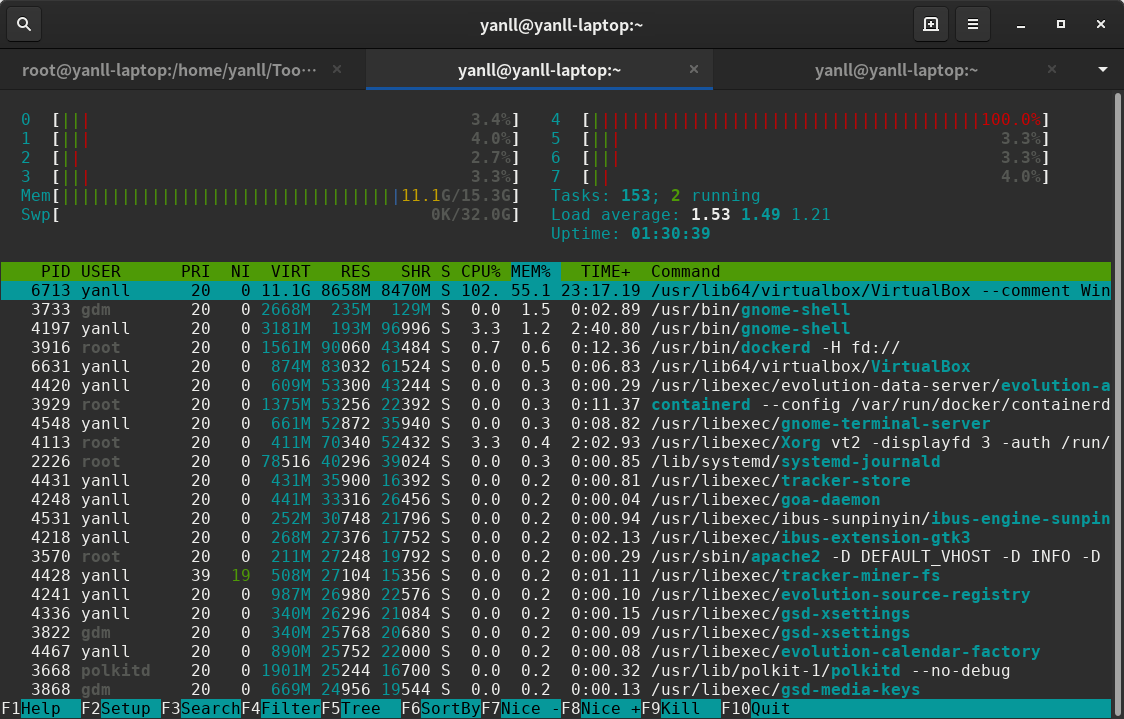Select the Xorg process row PID 4113
Image resolution: width=1124 pixels, height=719 pixels.
click(556, 442)
